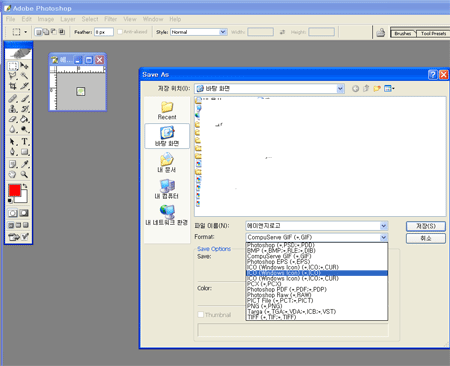The height and width of the screenshot is (366, 450).
Task: Select the Paint Bucket tool
Action: (24, 119)
